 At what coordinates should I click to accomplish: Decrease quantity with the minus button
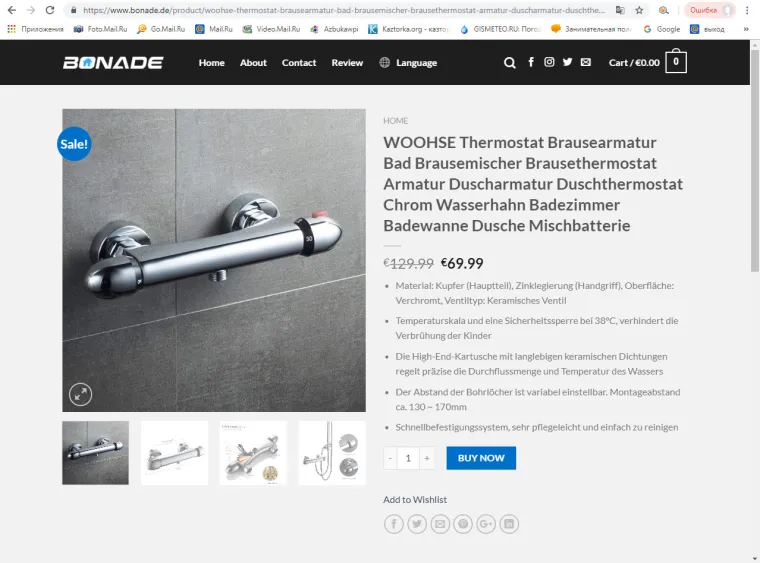point(390,458)
